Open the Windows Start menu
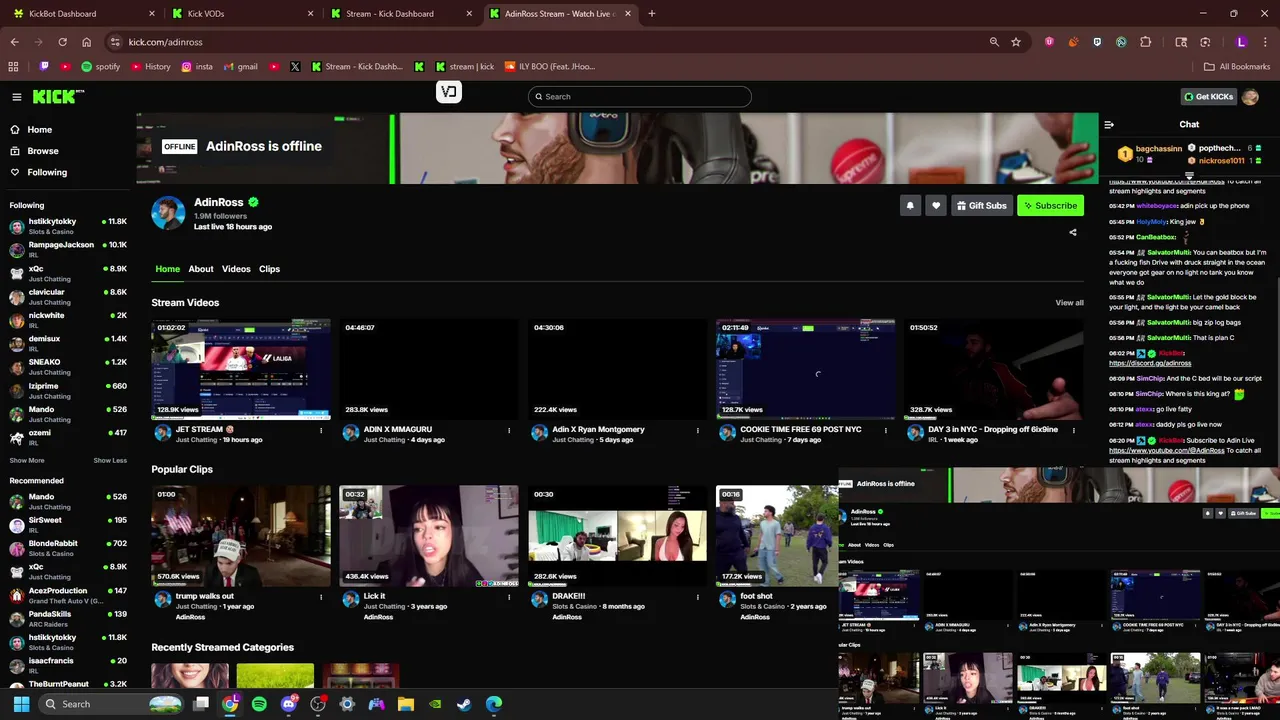Image resolution: width=1280 pixels, height=720 pixels. (x=21, y=704)
